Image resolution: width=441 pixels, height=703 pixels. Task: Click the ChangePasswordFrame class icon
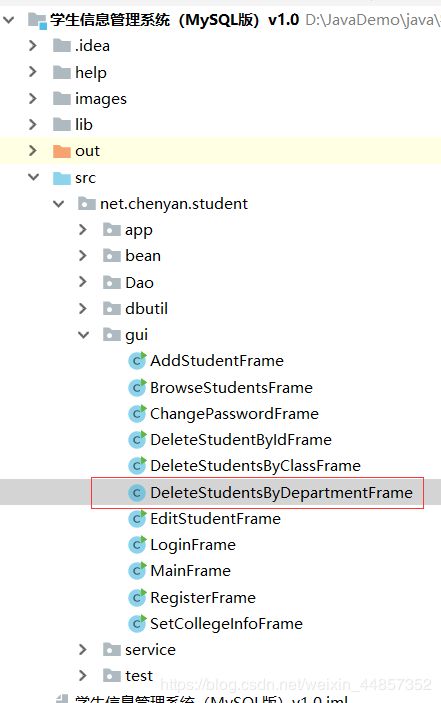(137, 413)
